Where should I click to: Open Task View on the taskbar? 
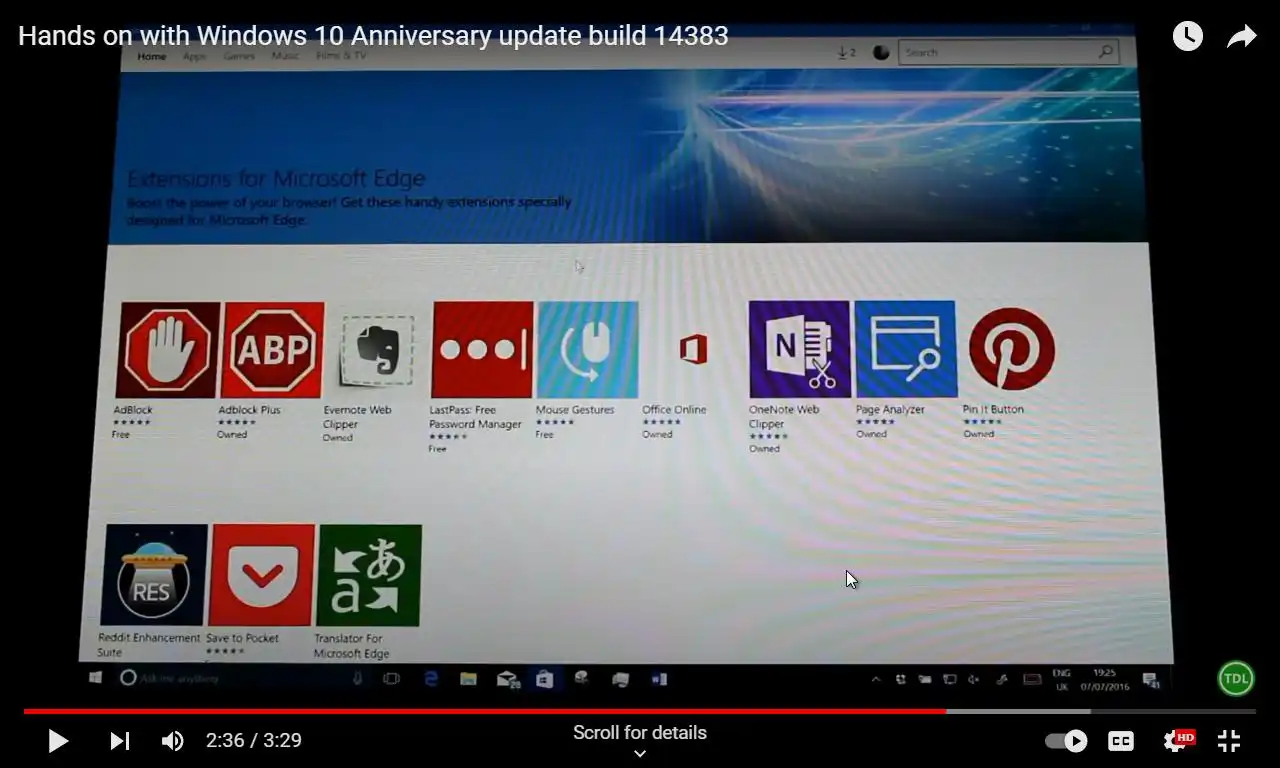(x=391, y=679)
